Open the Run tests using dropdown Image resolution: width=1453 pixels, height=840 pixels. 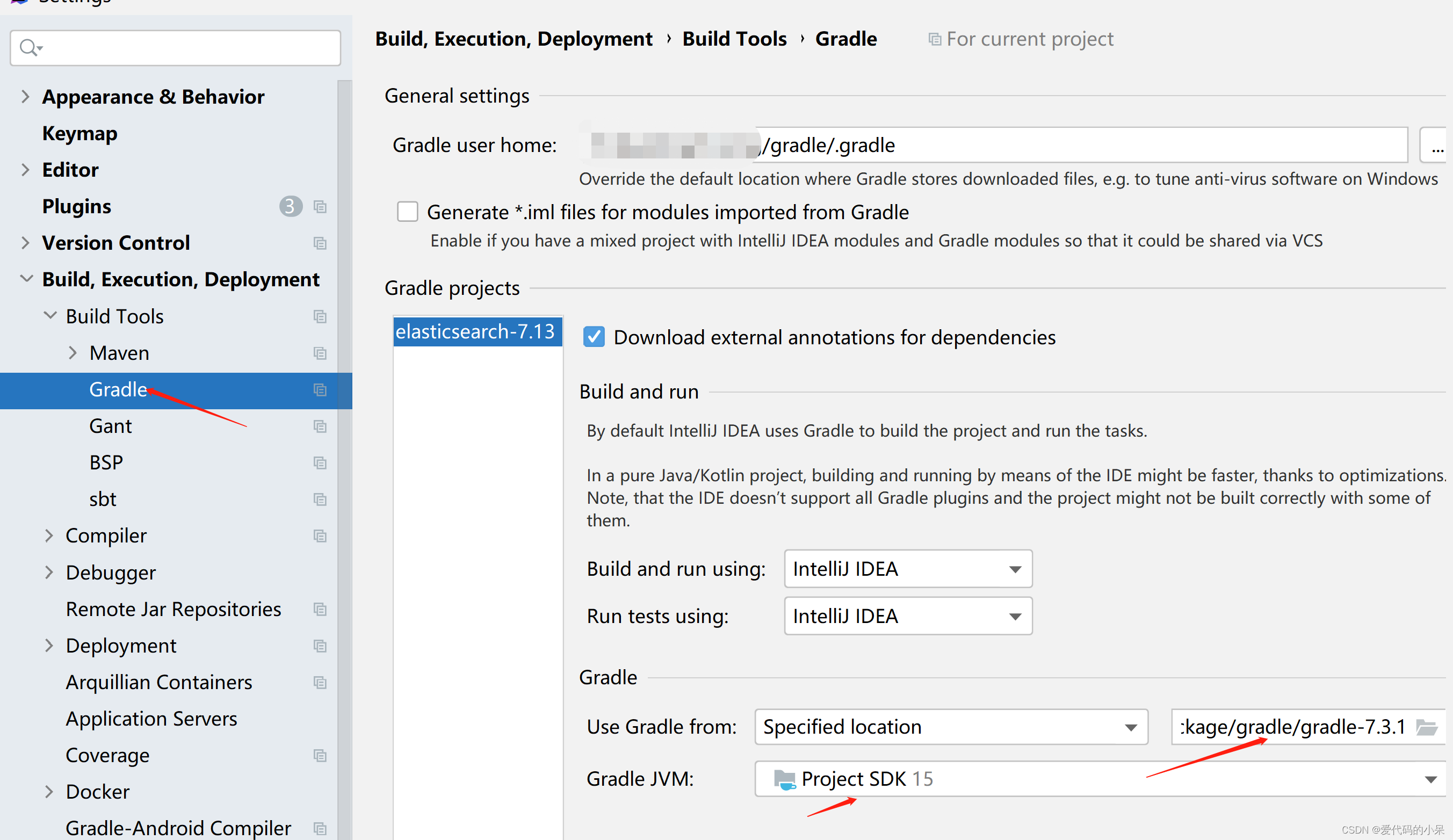pyautogui.click(x=908, y=617)
